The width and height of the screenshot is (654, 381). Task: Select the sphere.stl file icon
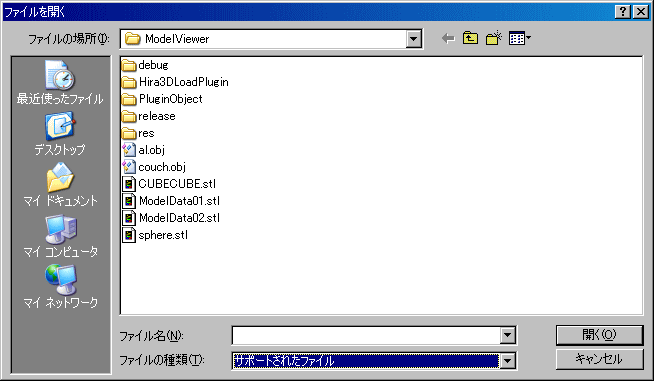pos(129,235)
